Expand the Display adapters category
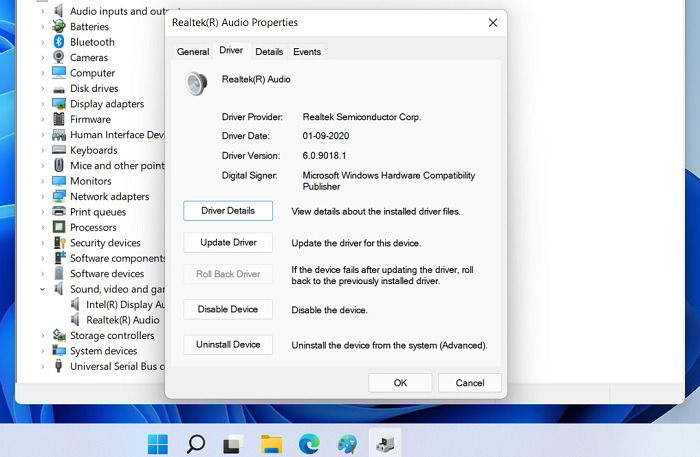Image resolution: width=700 pixels, height=457 pixels. [42, 104]
